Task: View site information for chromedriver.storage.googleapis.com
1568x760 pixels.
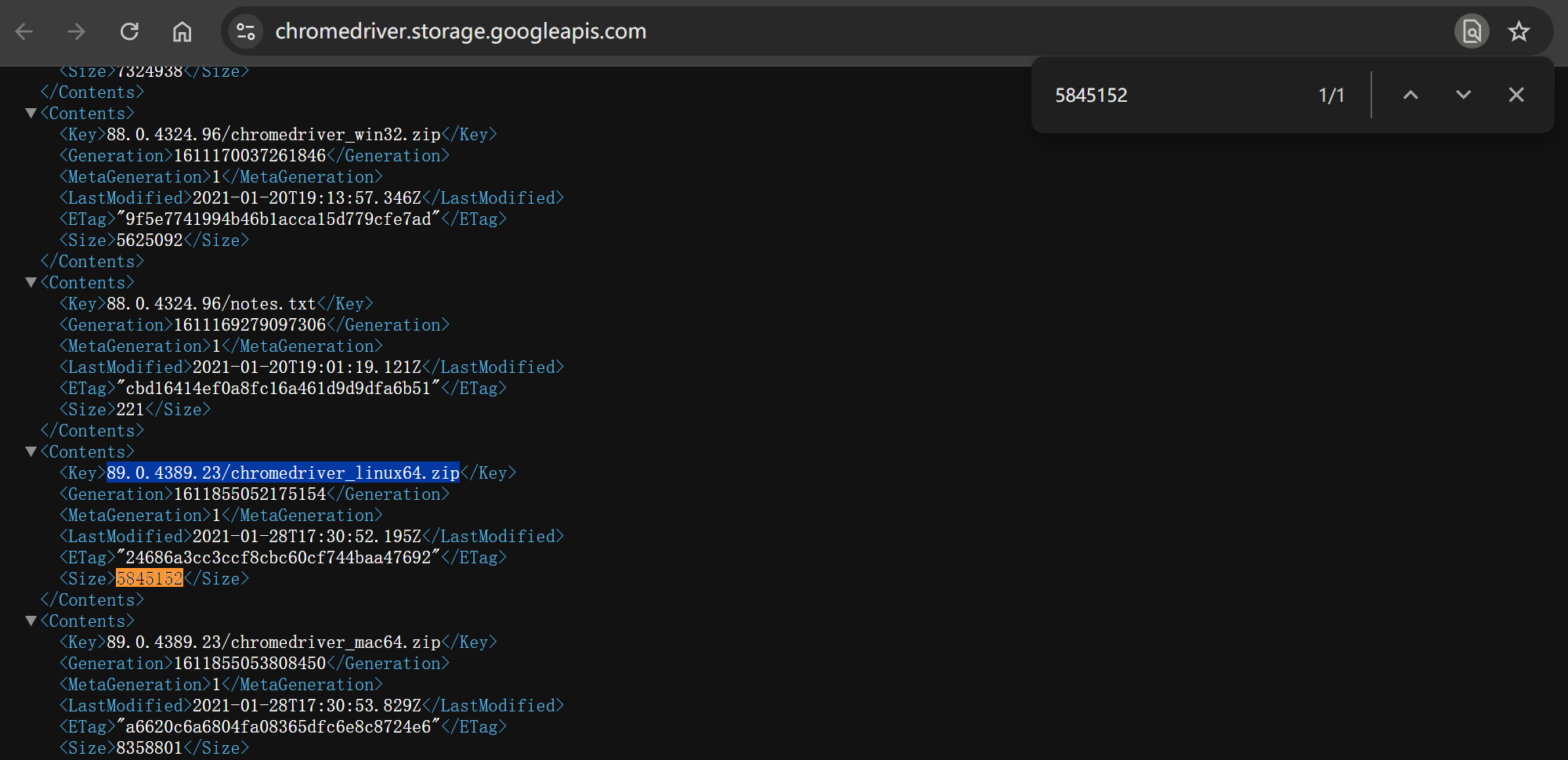Action: click(246, 31)
